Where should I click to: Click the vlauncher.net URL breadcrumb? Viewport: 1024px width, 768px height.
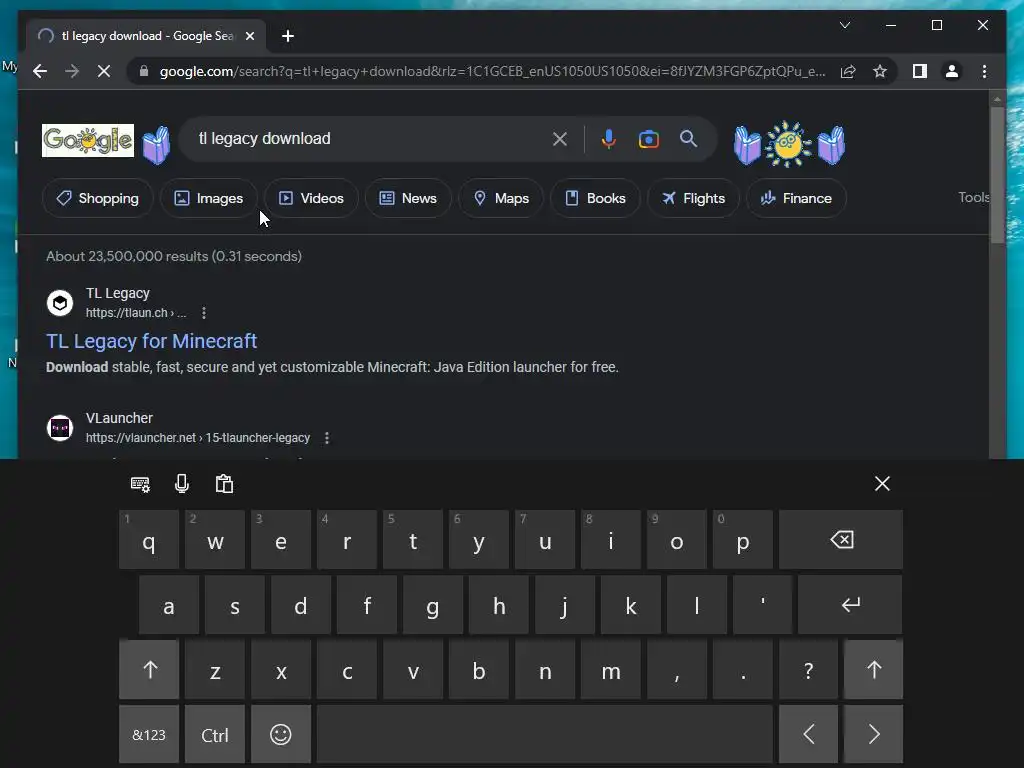pyautogui.click(x=198, y=438)
